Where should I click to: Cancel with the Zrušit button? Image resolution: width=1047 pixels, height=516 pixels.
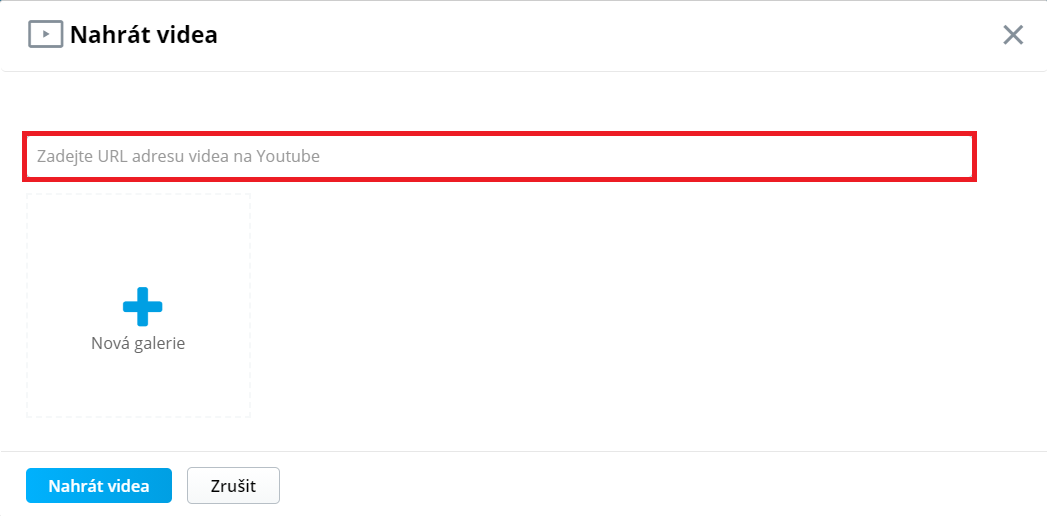click(233, 485)
